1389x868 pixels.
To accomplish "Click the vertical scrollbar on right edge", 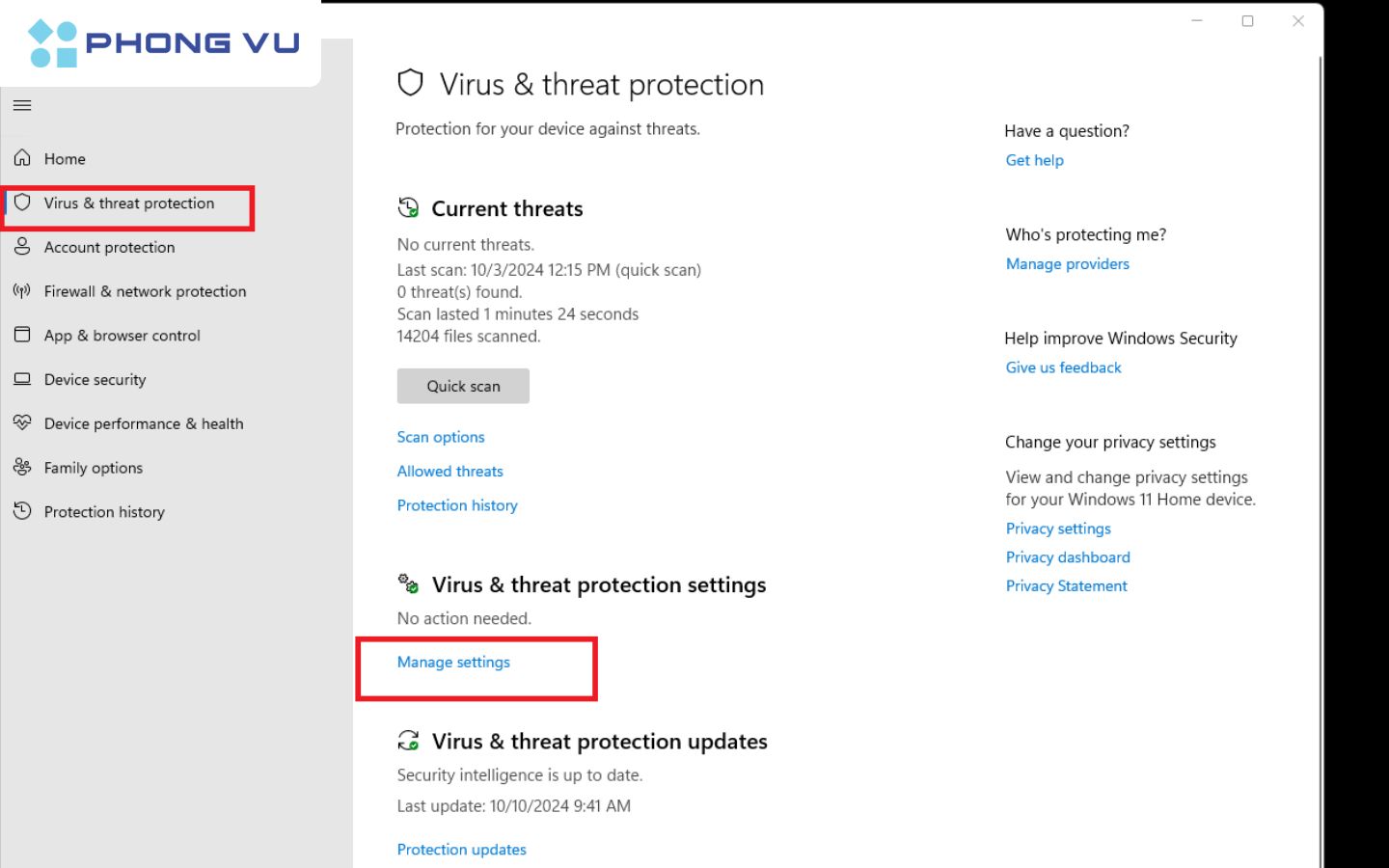I will pyautogui.click(x=1320, y=386).
